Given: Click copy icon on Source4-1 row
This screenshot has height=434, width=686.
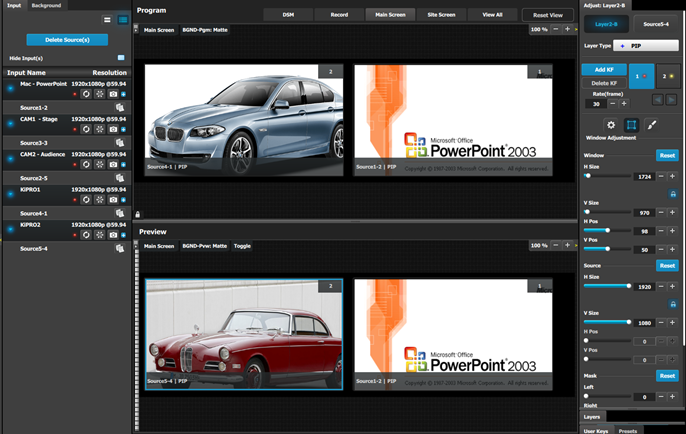Looking at the screenshot, I should (x=119, y=213).
